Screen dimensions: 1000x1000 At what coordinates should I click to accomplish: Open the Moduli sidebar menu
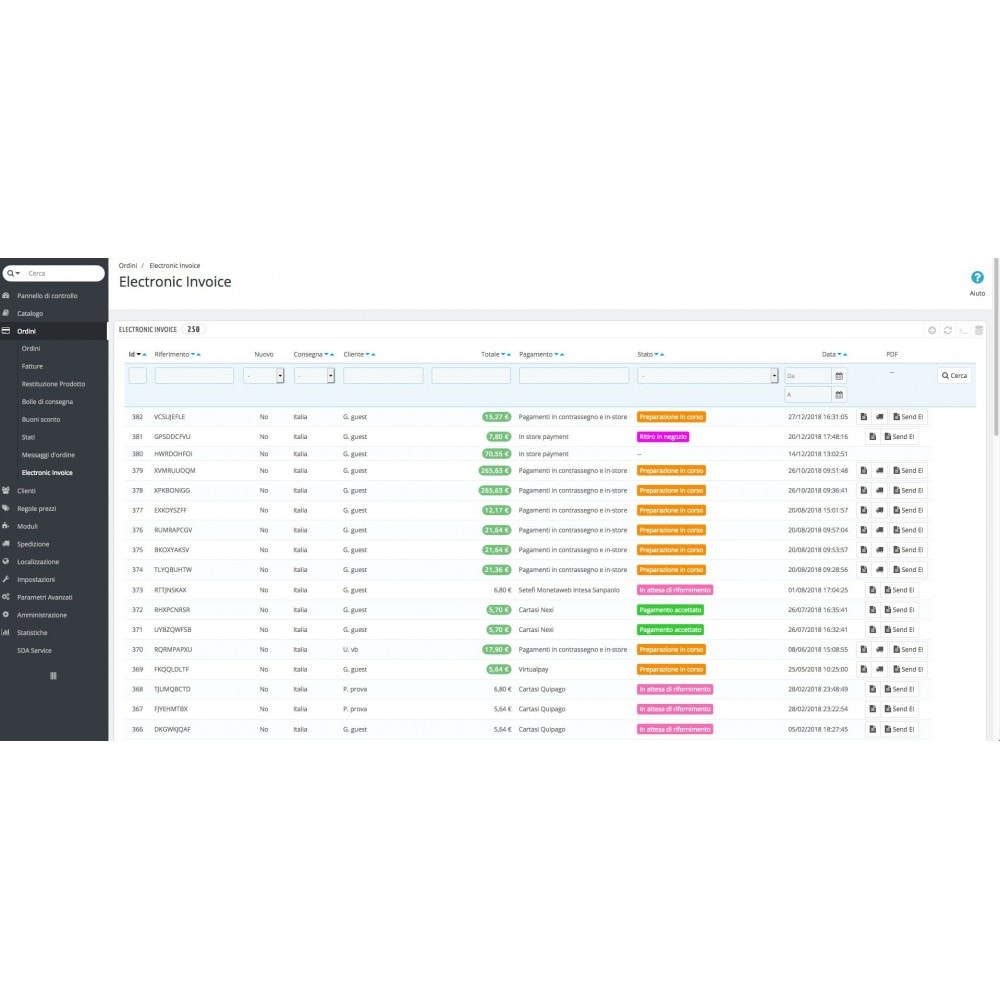coord(27,526)
